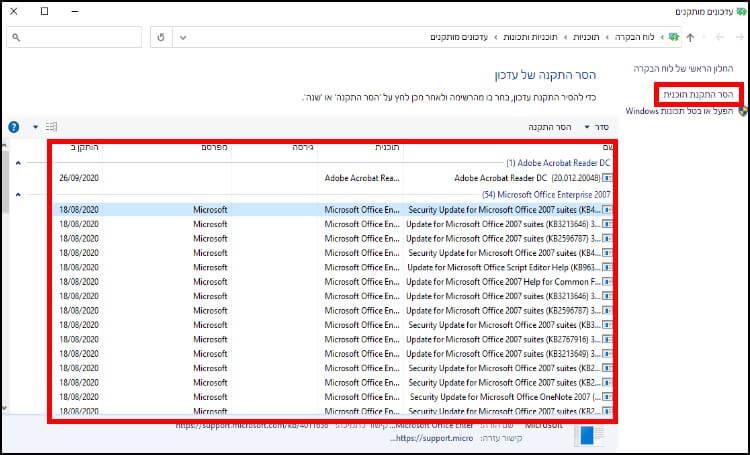Screen dimensions: 750x455
Task: Click the shield icon beside the Windows features link
Action: (x=742, y=111)
